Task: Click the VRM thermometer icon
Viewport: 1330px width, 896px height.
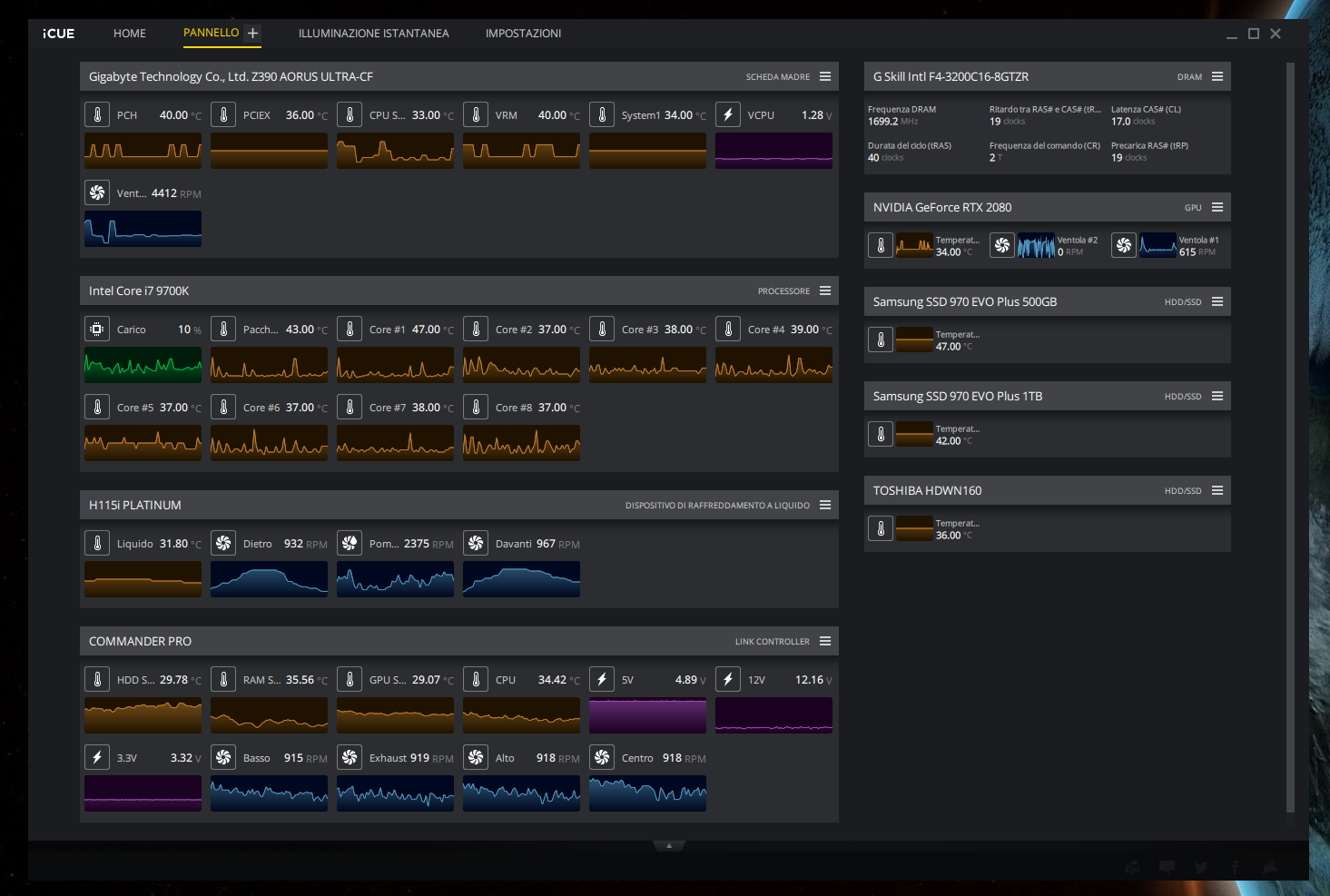Action: pos(476,114)
